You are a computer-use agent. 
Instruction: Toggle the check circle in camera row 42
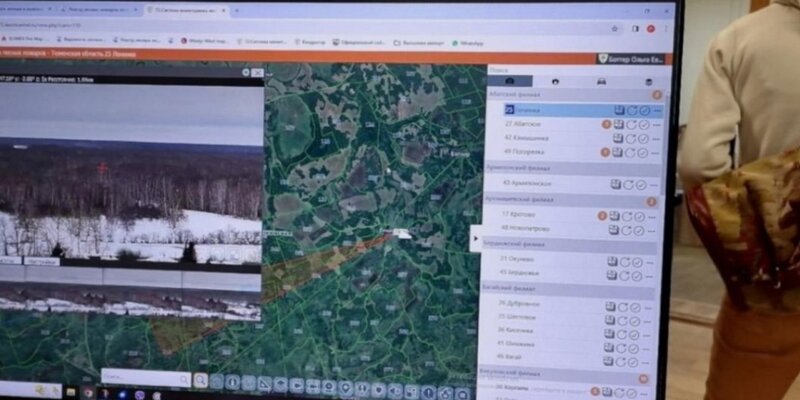[x=643, y=139]
